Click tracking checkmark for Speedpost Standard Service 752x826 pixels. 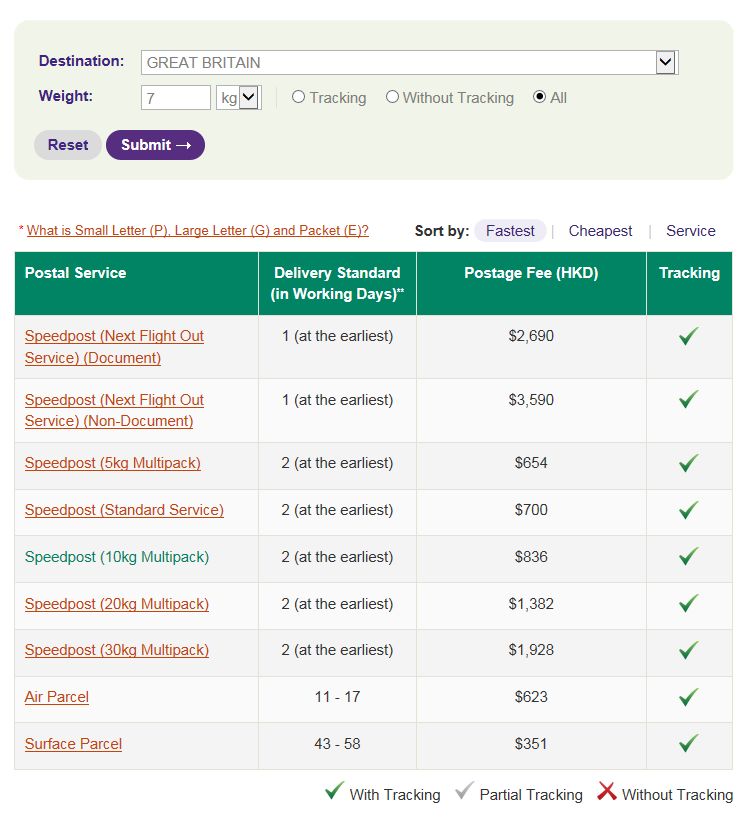[x=688, y=510]
